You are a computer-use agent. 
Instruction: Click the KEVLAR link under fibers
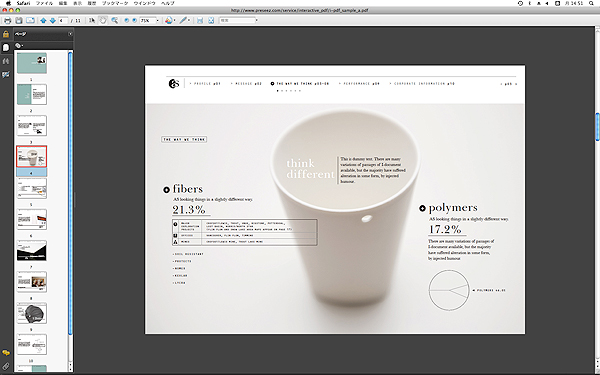[x=180, y=276]
